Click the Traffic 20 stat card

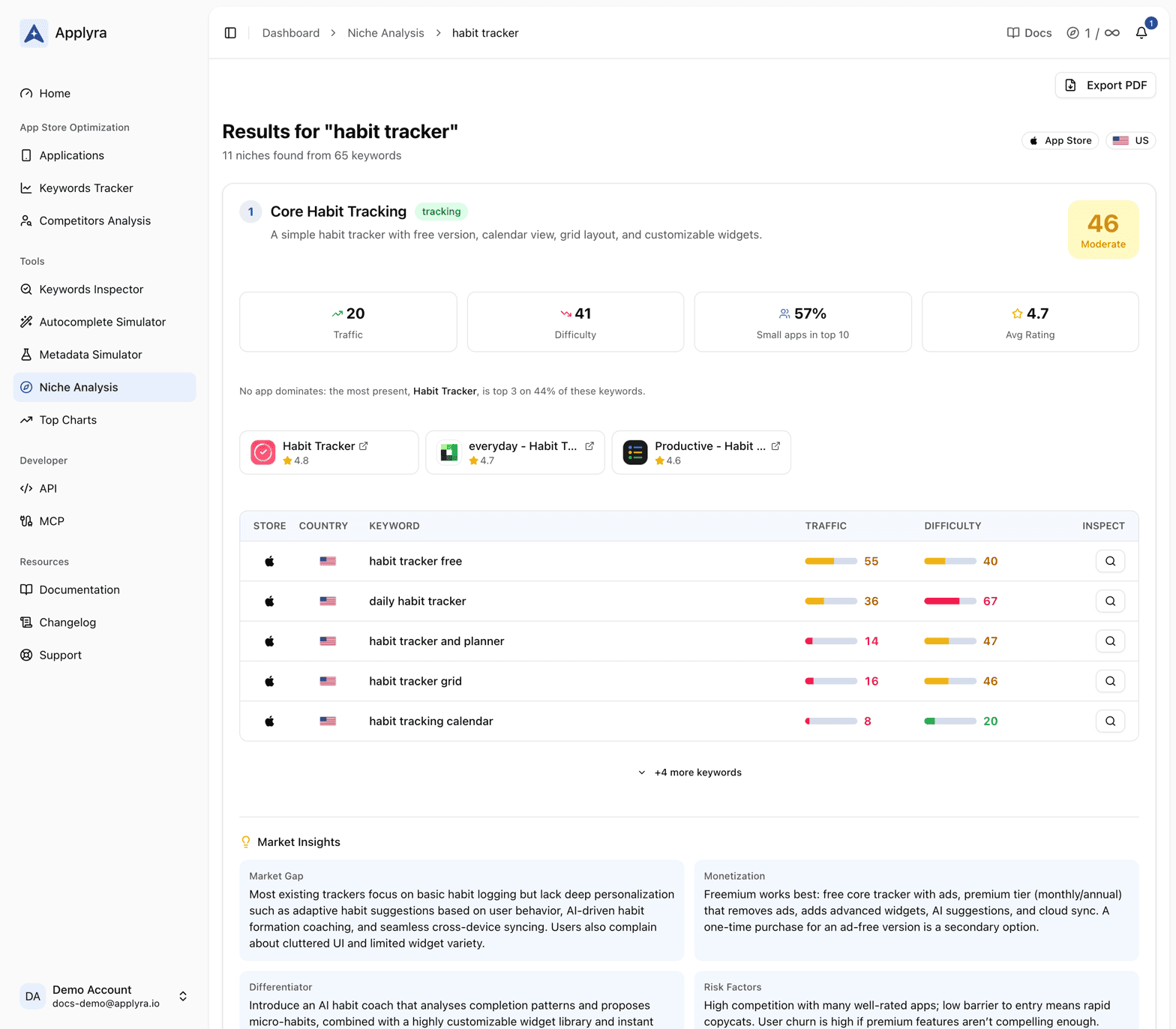(348, 322)
